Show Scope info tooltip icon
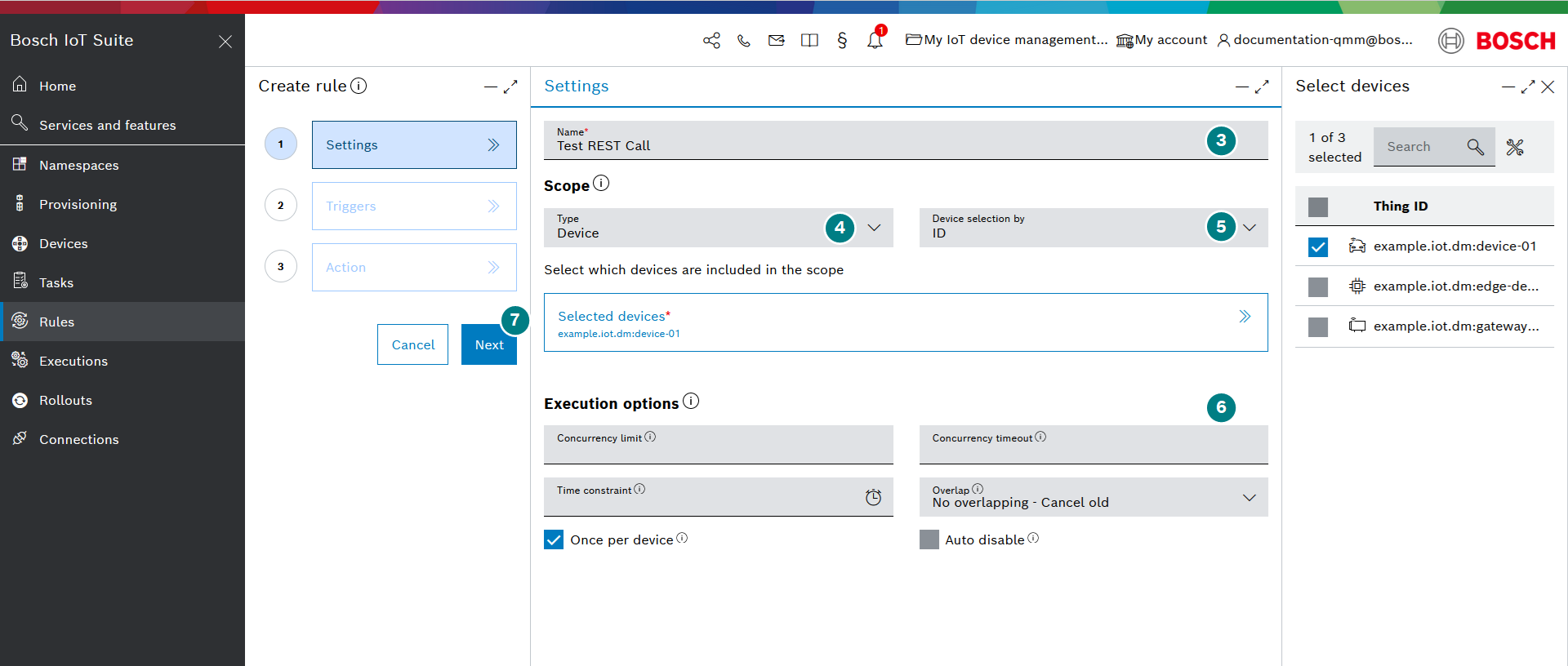Viewport: 1568px width, 666px height. 601,184
